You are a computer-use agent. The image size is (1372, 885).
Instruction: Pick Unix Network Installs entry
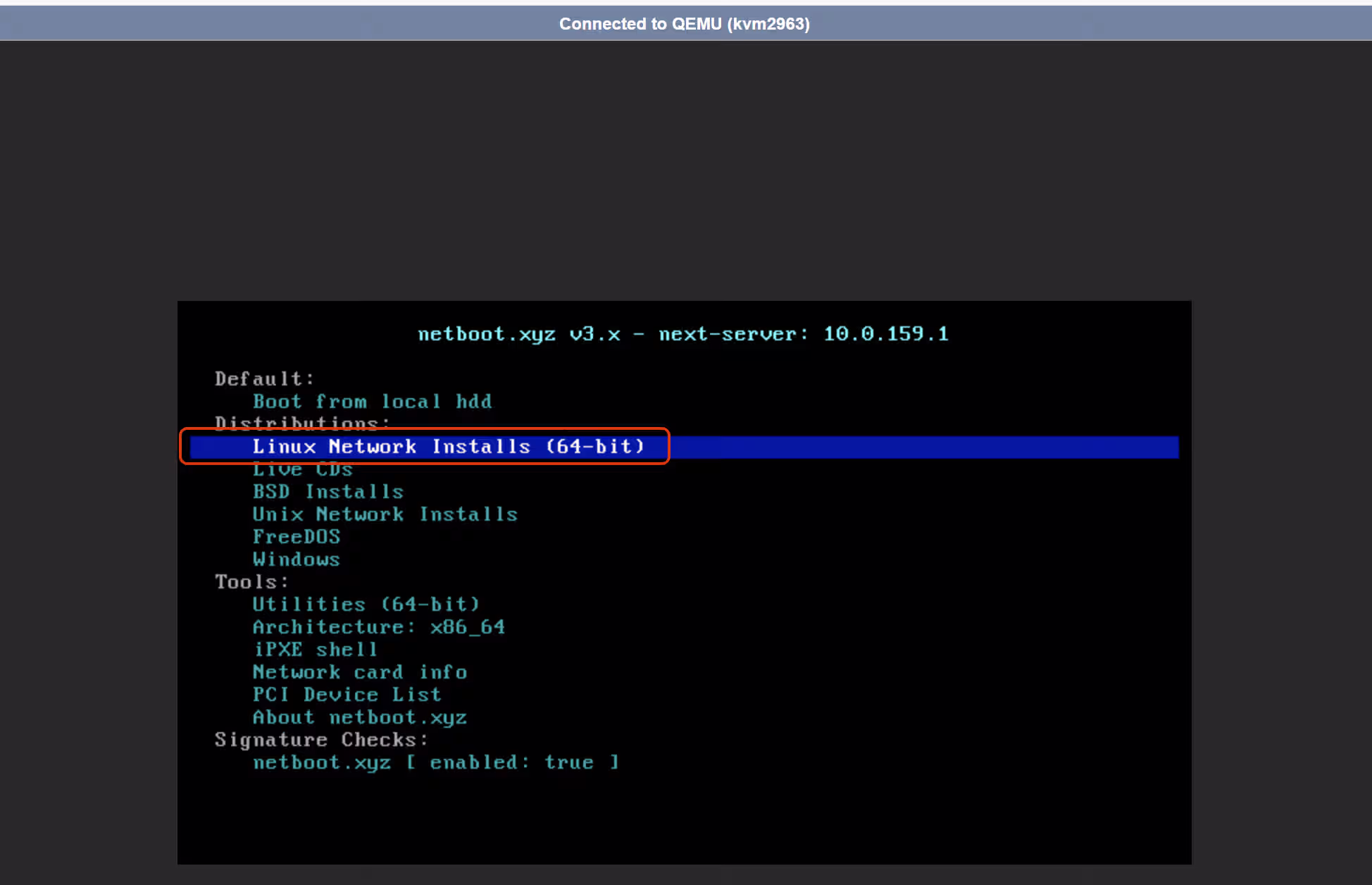point(385,514)
